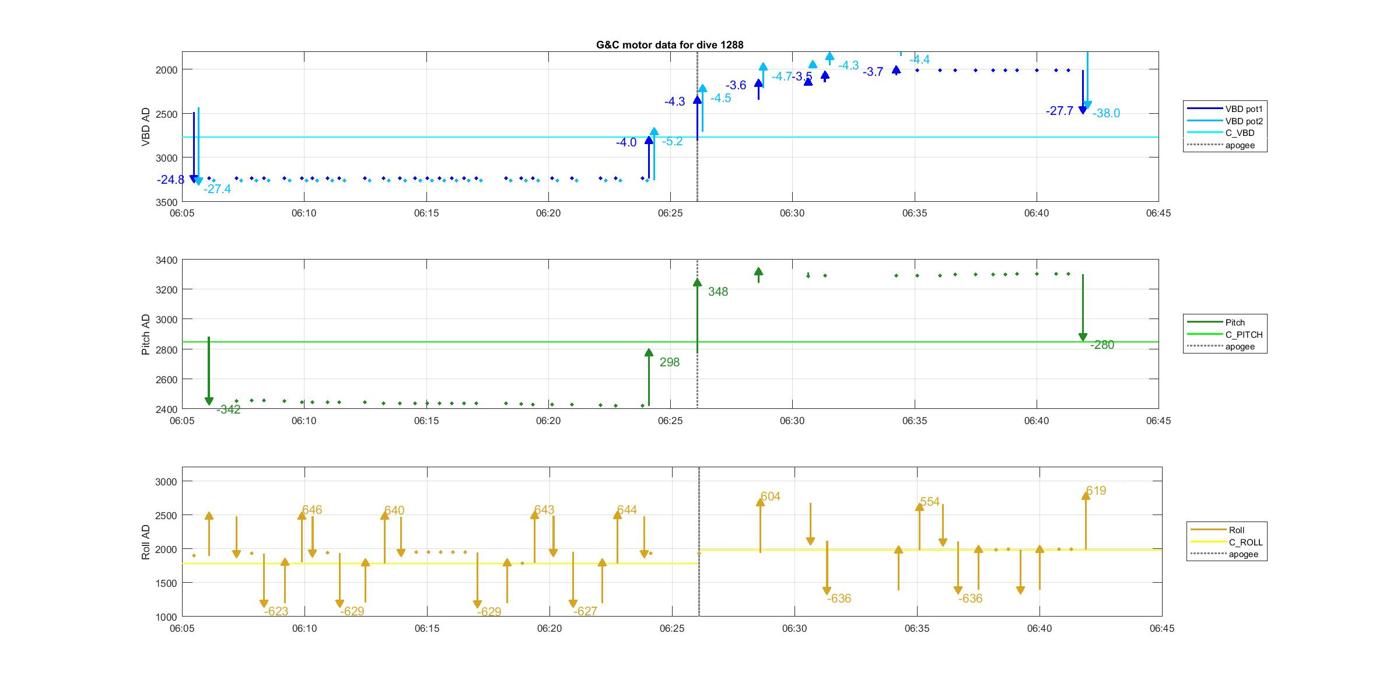Select the 604 roll data label
Screen dimensions: 1400x693
[770, 497]
